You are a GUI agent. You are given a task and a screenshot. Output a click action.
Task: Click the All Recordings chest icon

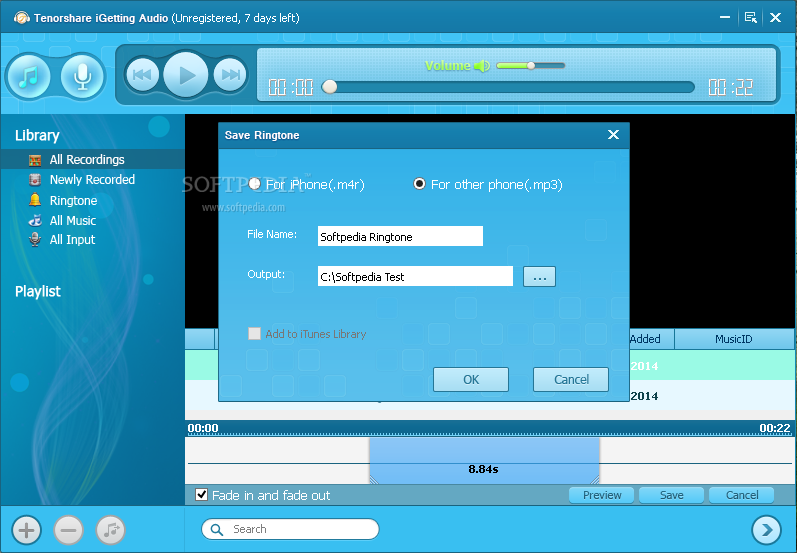coord(35,161)
